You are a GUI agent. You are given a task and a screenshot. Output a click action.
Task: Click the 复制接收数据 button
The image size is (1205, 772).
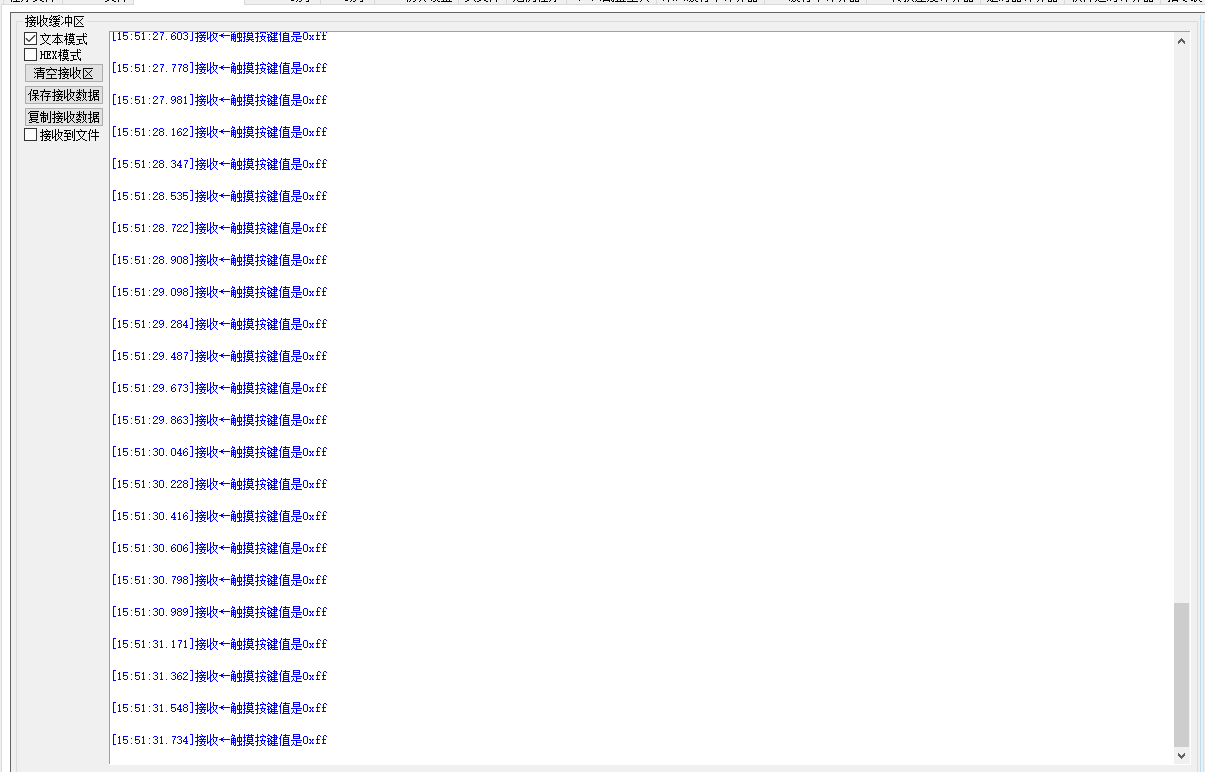[x=64, y=117]
